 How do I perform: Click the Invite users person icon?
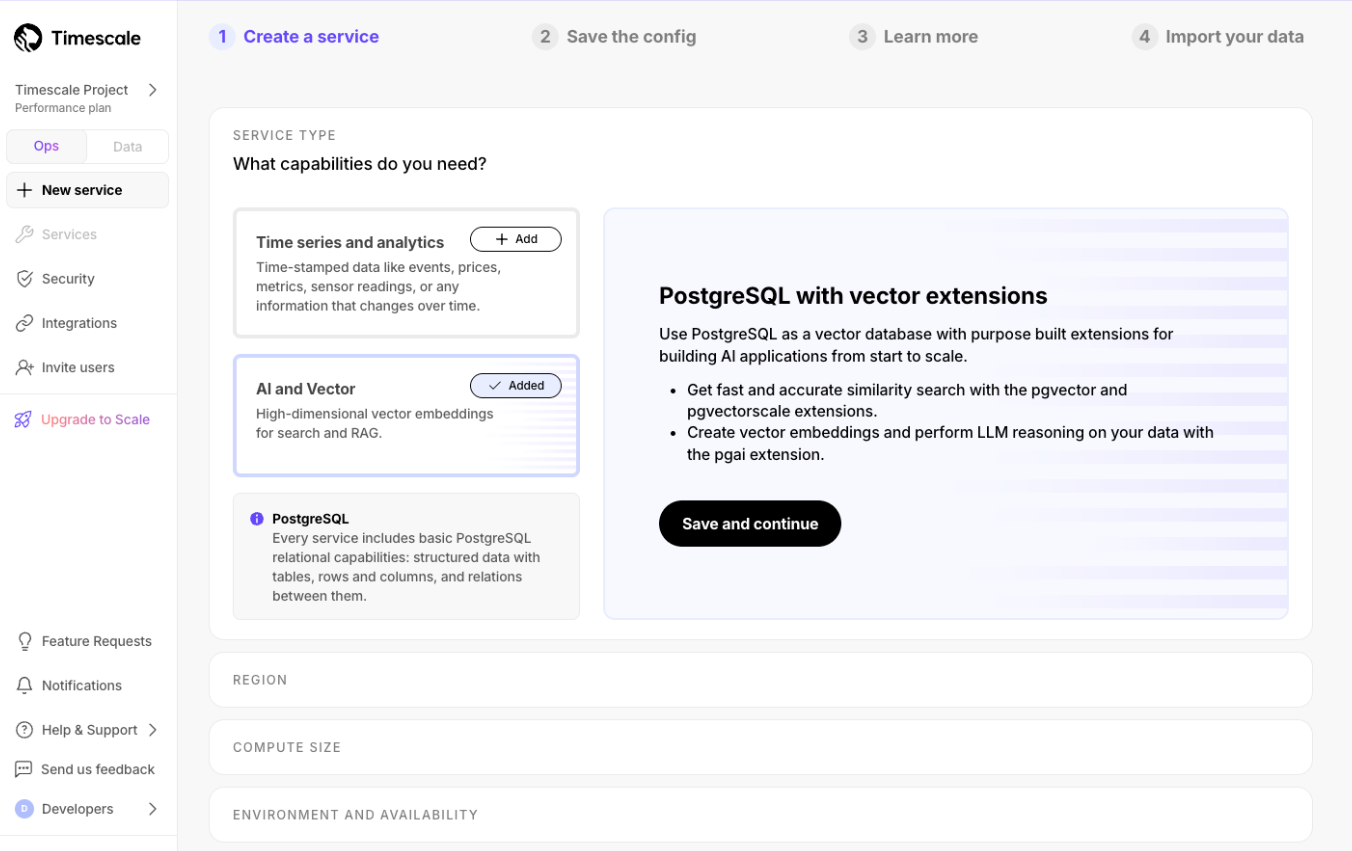(25, 367)
